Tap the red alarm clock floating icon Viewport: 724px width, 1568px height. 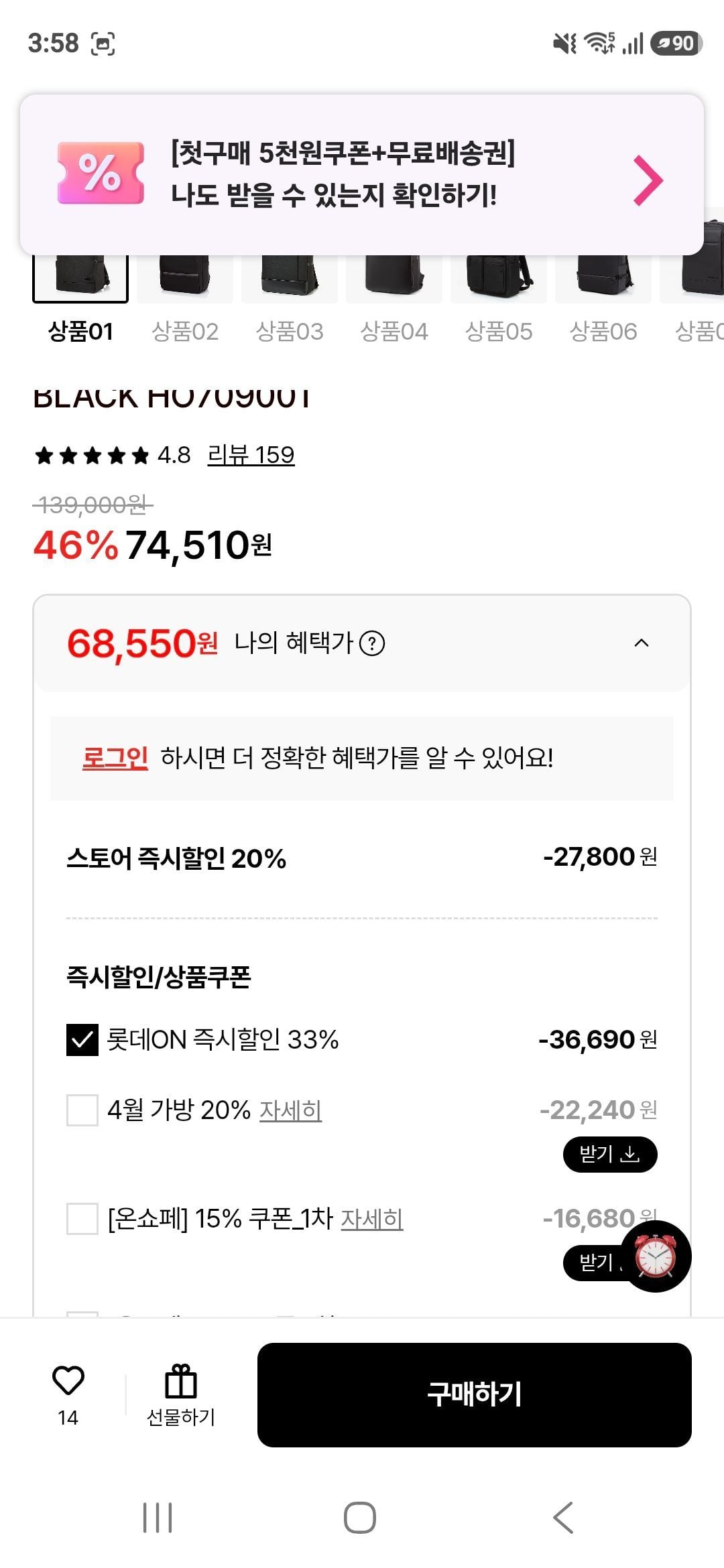[x=655, y=1256]
